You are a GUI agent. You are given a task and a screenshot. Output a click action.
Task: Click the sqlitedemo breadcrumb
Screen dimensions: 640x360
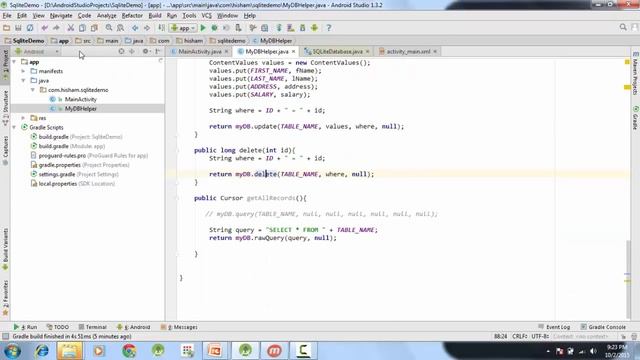[228, 41]
